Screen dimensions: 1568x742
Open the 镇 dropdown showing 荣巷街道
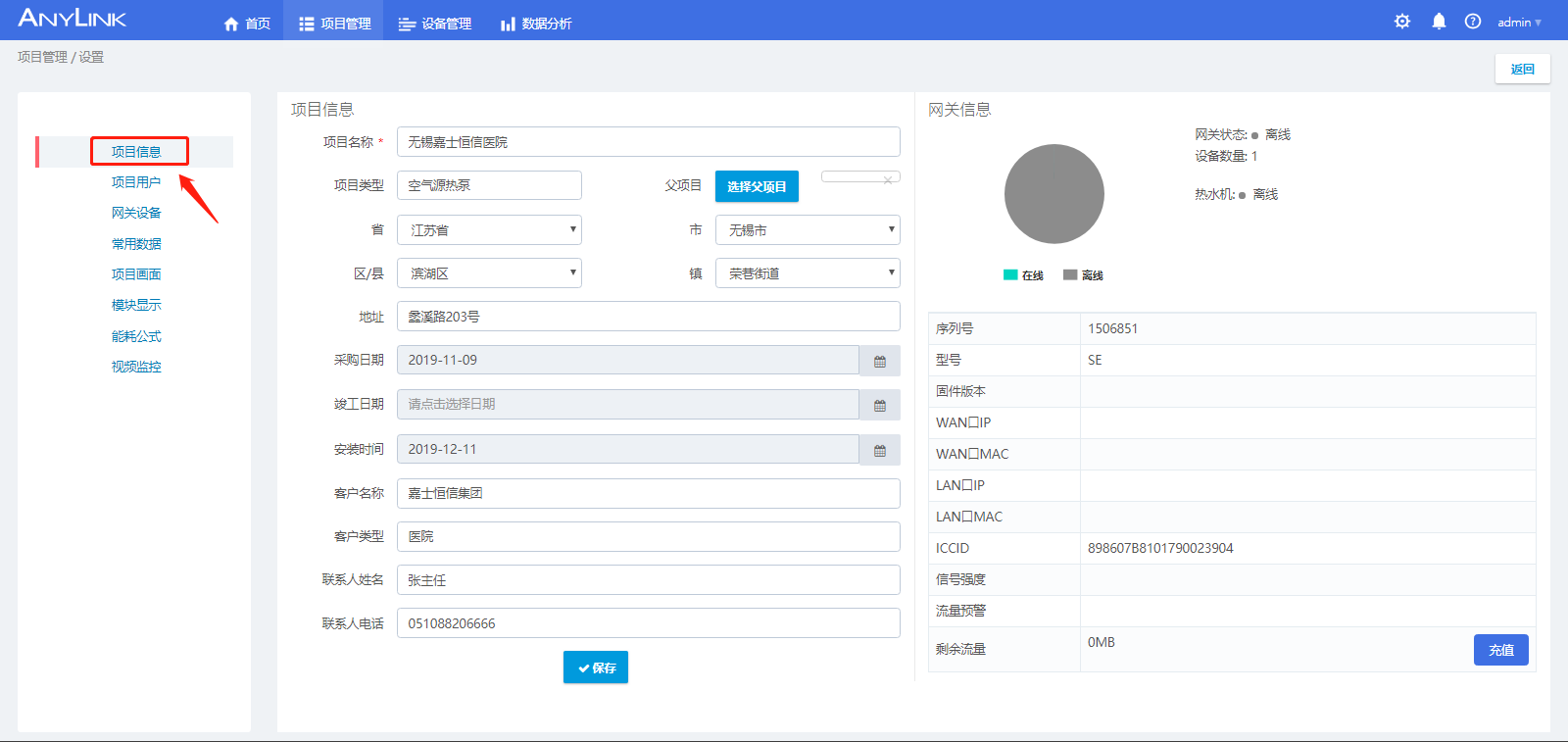[808, 273]
